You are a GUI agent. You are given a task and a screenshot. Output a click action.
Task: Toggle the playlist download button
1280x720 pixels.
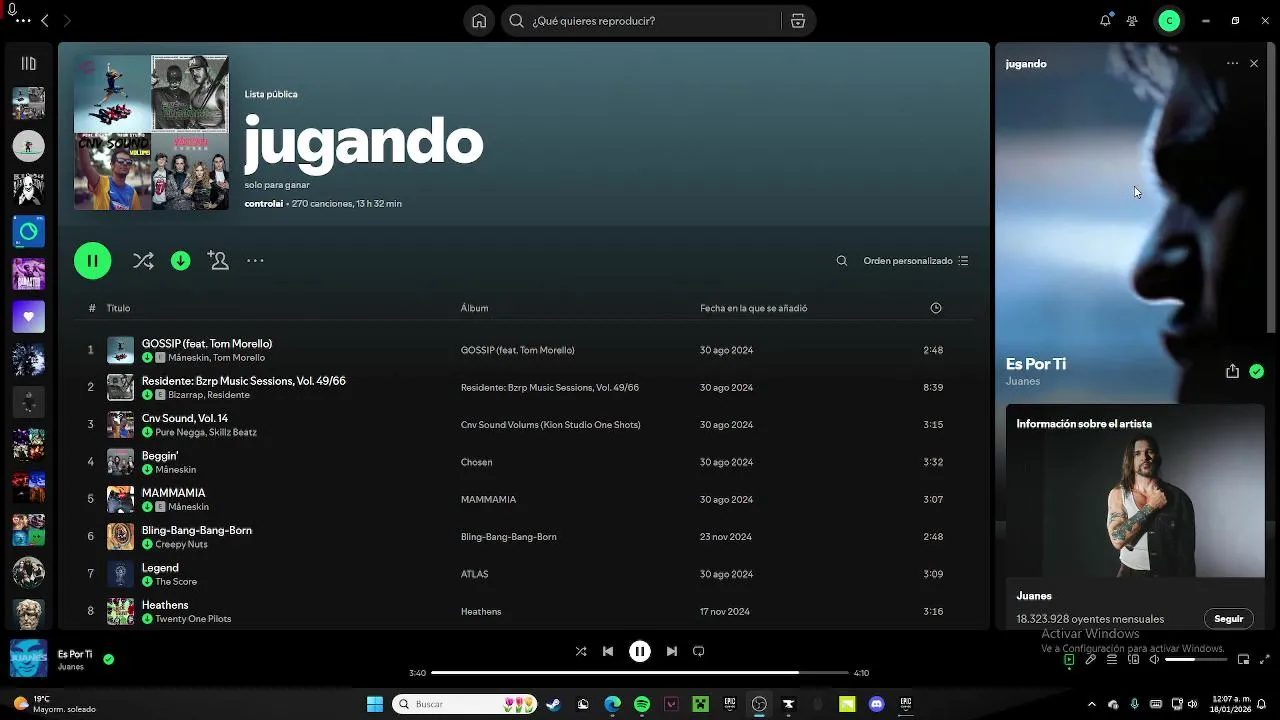[x=180, y=261]
